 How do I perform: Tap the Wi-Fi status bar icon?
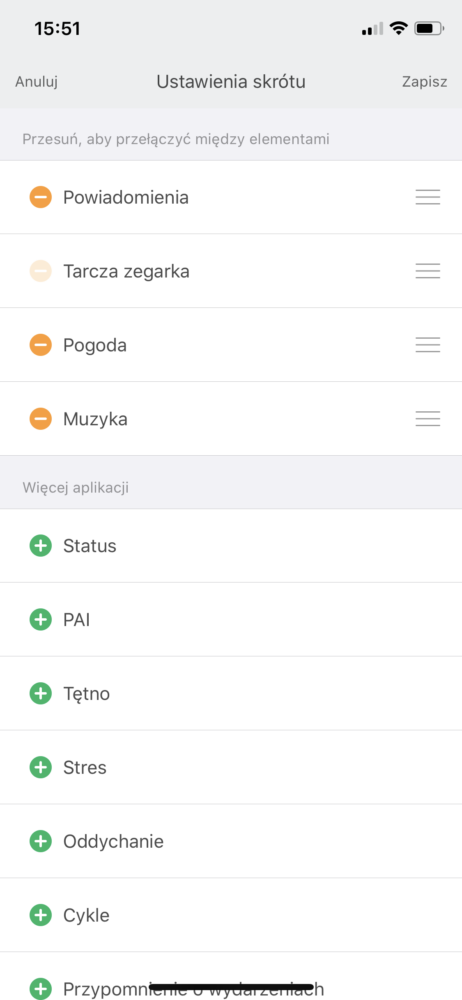(399, 28)
